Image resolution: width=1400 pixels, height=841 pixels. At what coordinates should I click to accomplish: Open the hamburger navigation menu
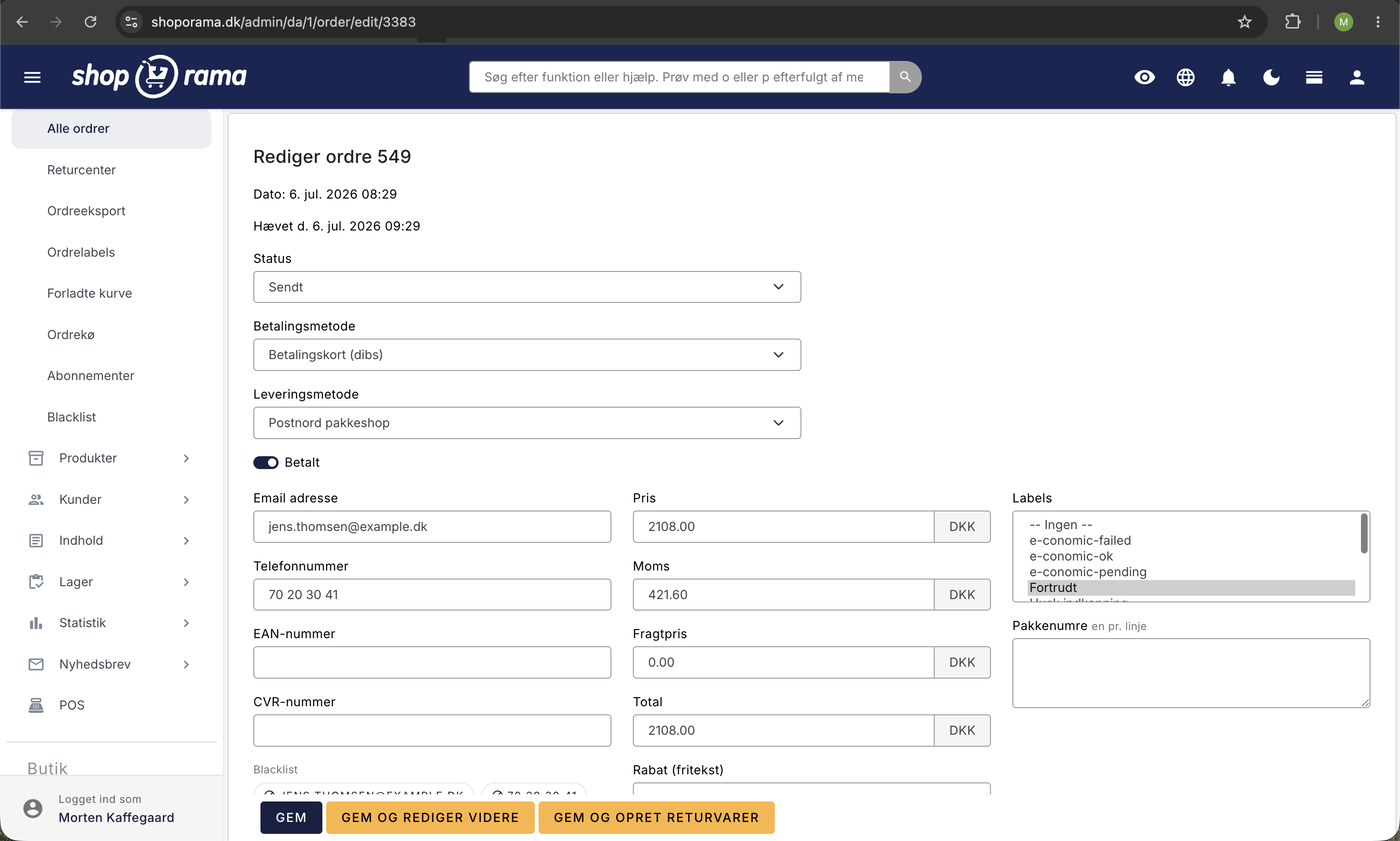[32, 77]
